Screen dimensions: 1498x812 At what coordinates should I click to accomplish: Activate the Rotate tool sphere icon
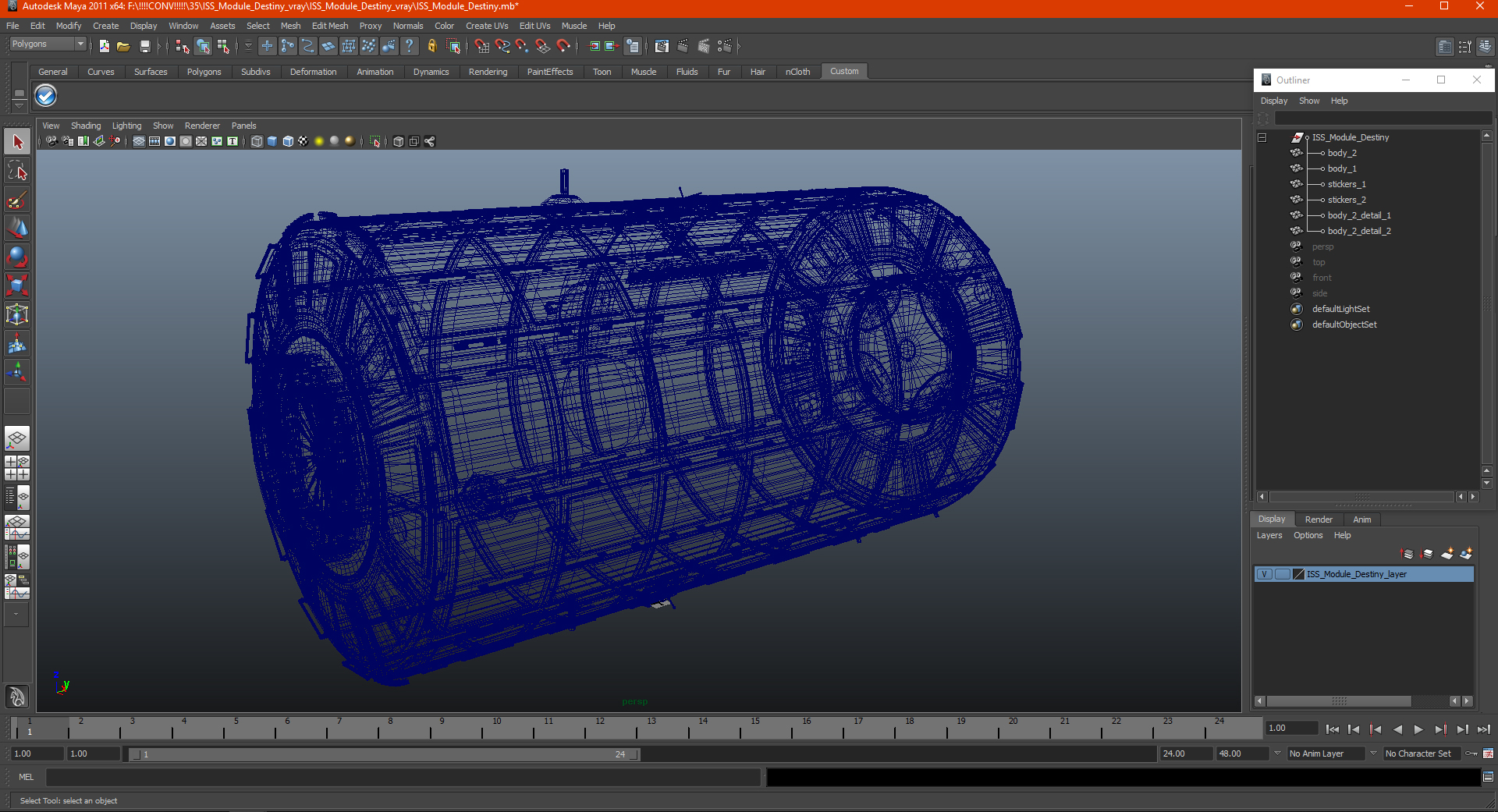coord(17,257)
